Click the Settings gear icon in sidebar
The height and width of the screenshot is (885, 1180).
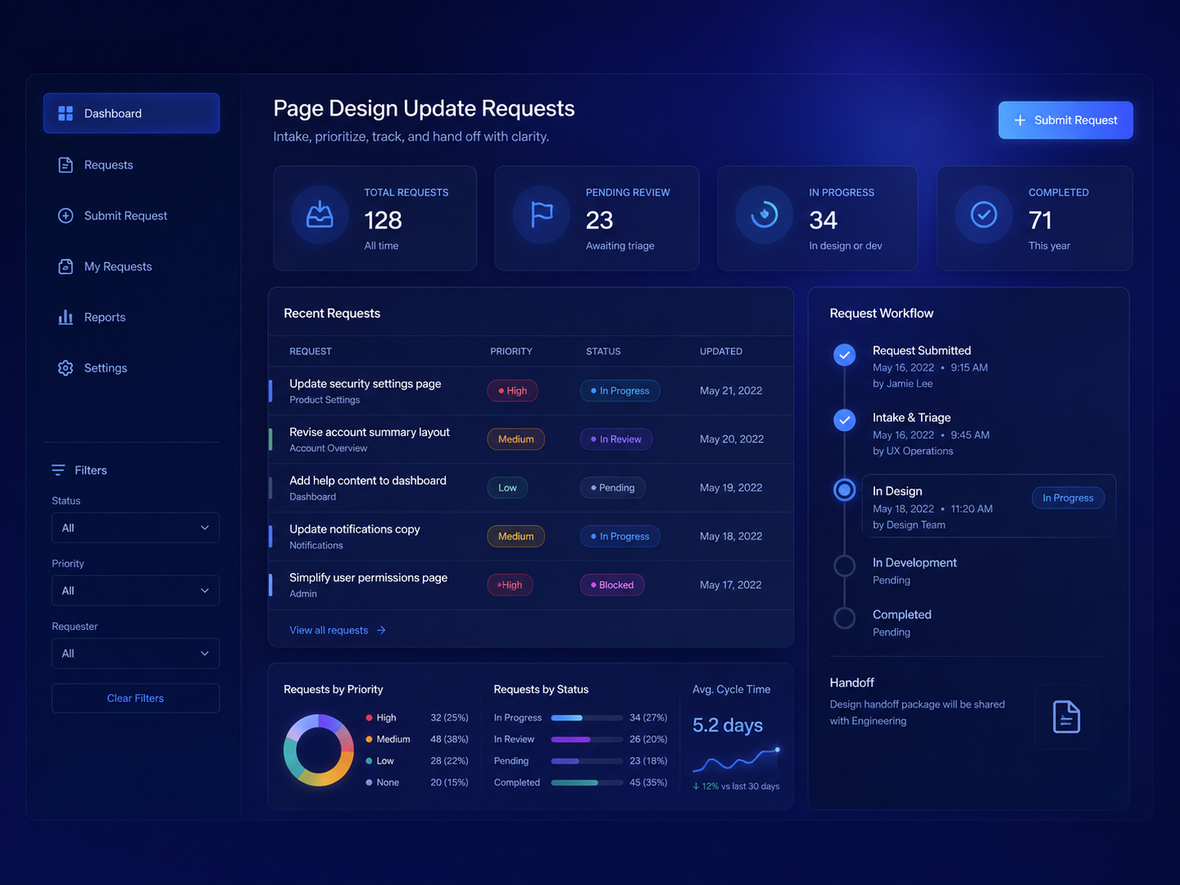[65, 368]
